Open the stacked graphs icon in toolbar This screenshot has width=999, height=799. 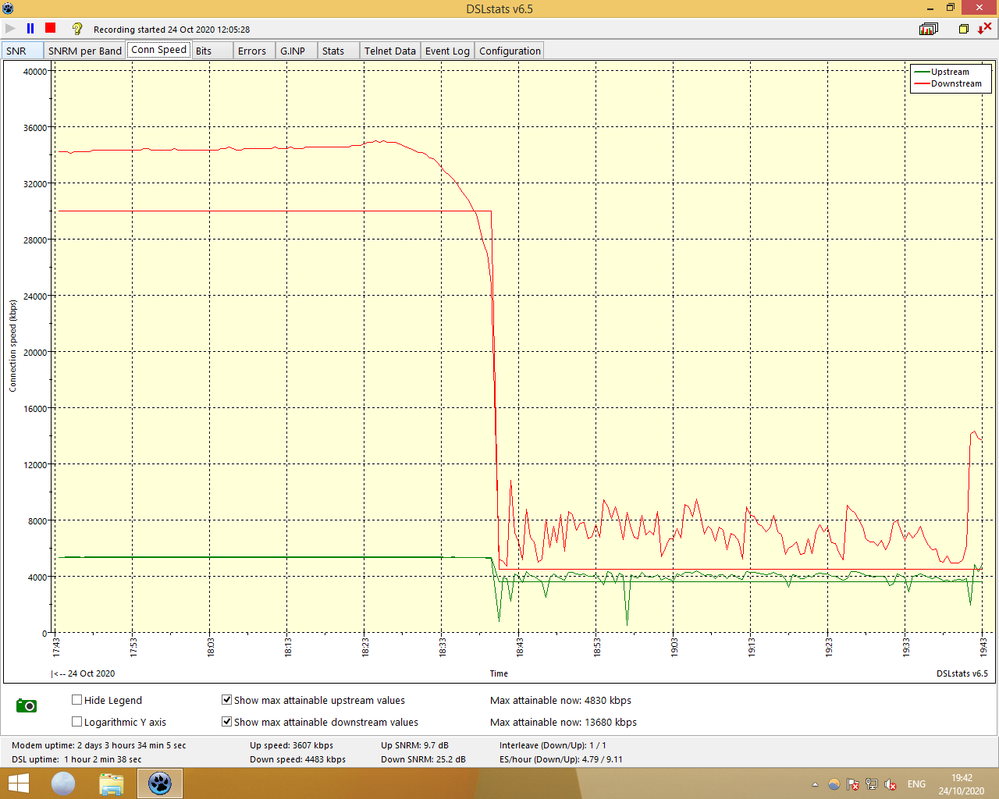coord(929,30)
